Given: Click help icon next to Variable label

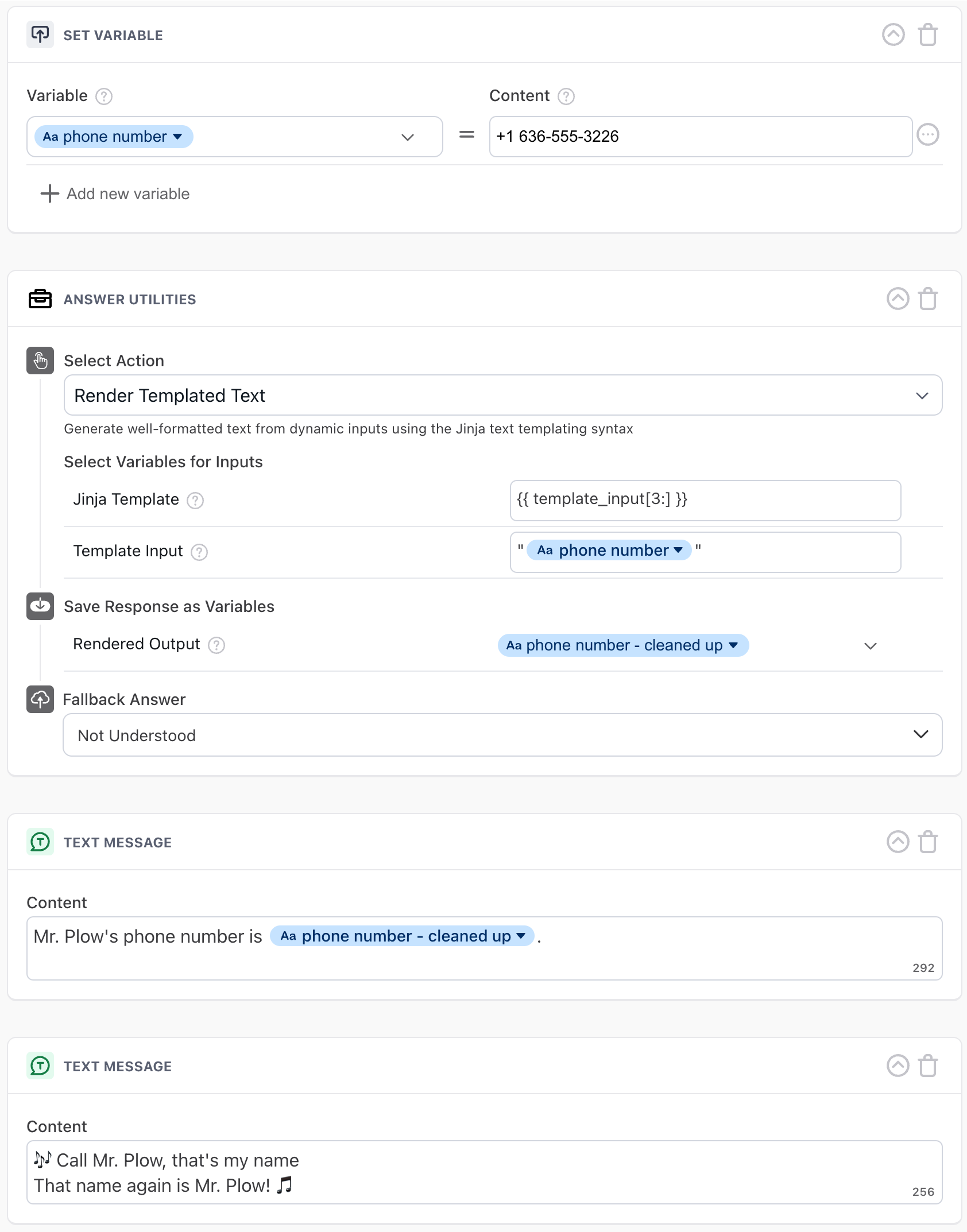Looking at the screenshot, I should (104, 96).
